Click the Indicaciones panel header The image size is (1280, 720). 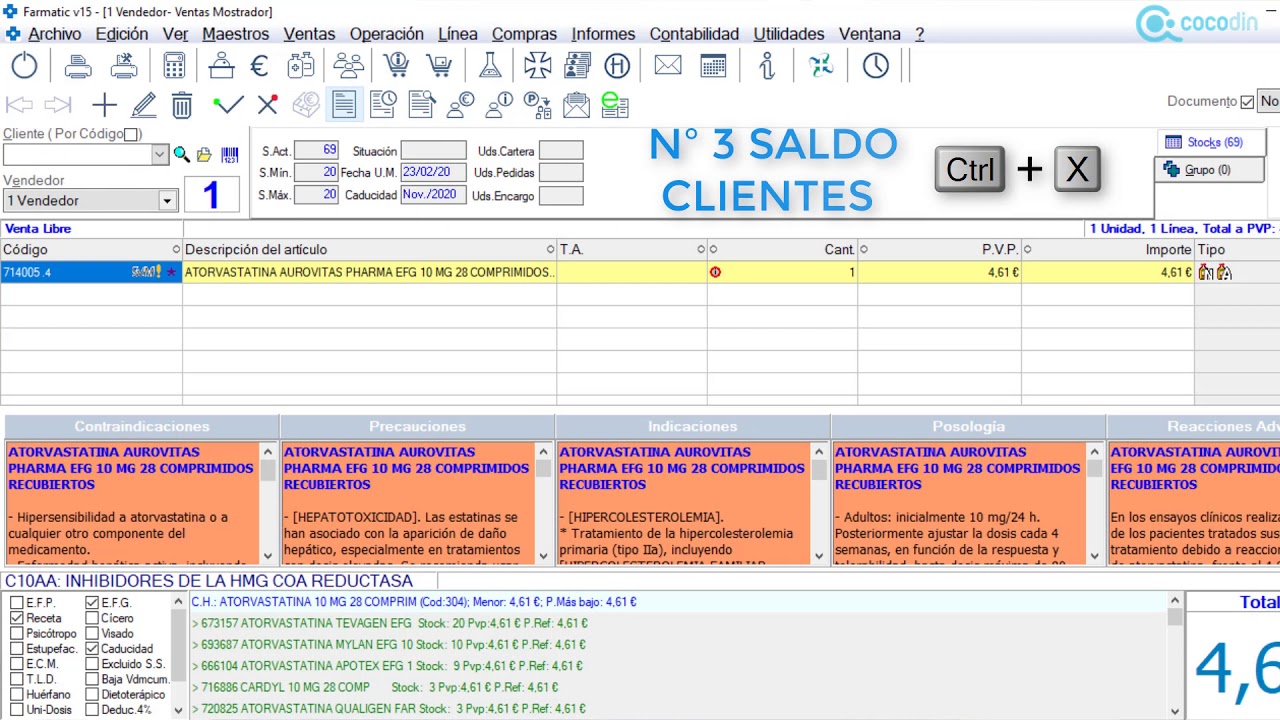pyautogui.click(x=692, y=427)
